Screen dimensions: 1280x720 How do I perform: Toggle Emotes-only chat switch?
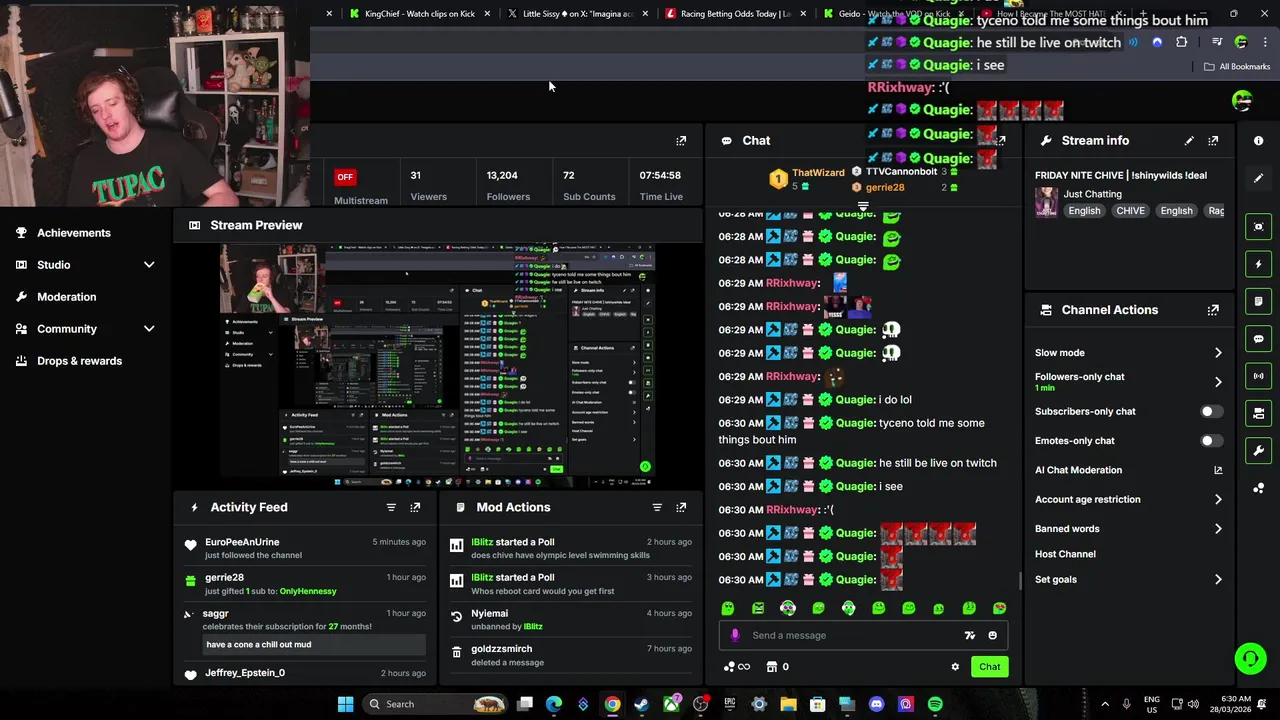pyautogui.click(x=1211, y=441)
